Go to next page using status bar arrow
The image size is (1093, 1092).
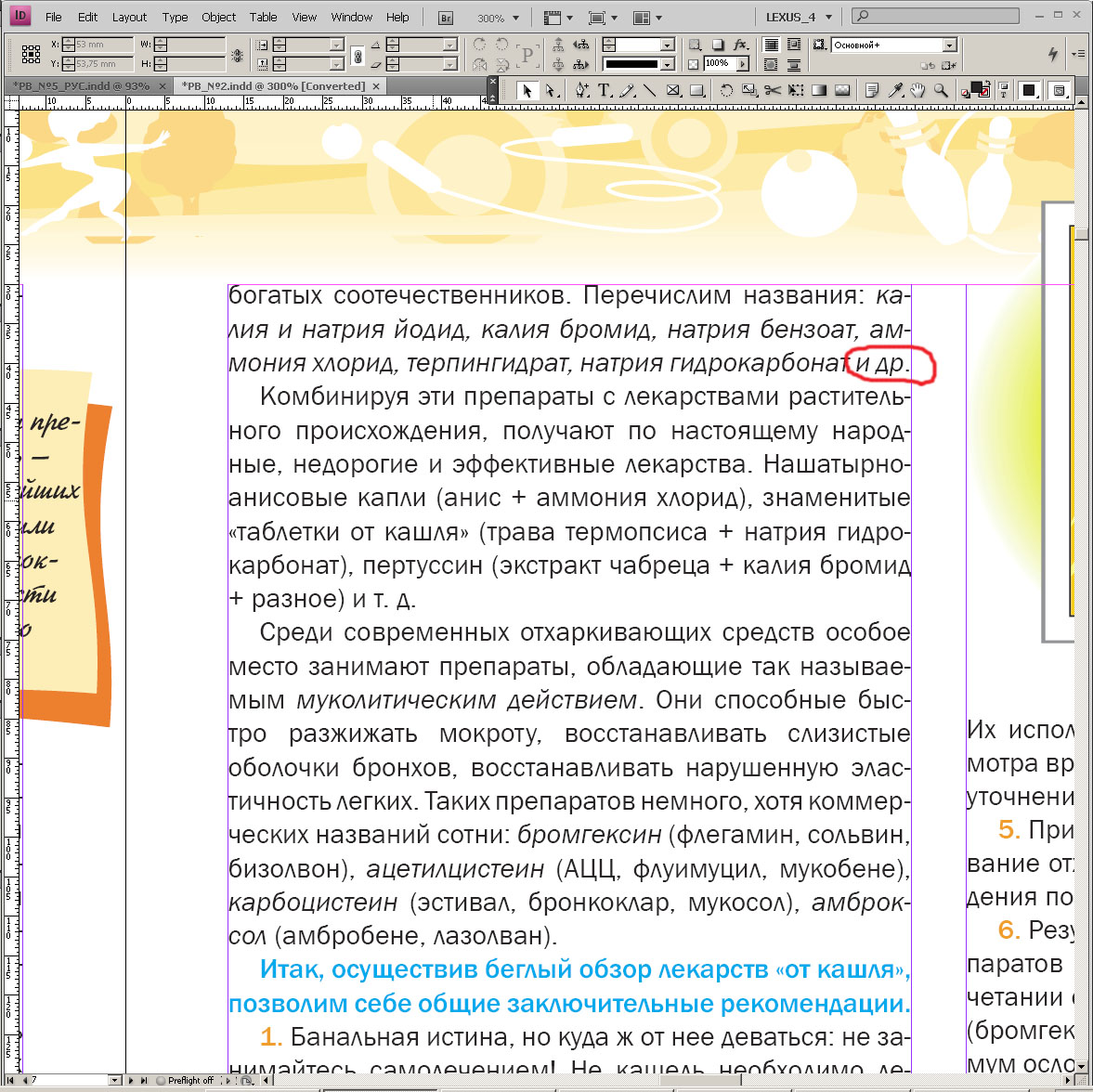[x=132, y=1080]
